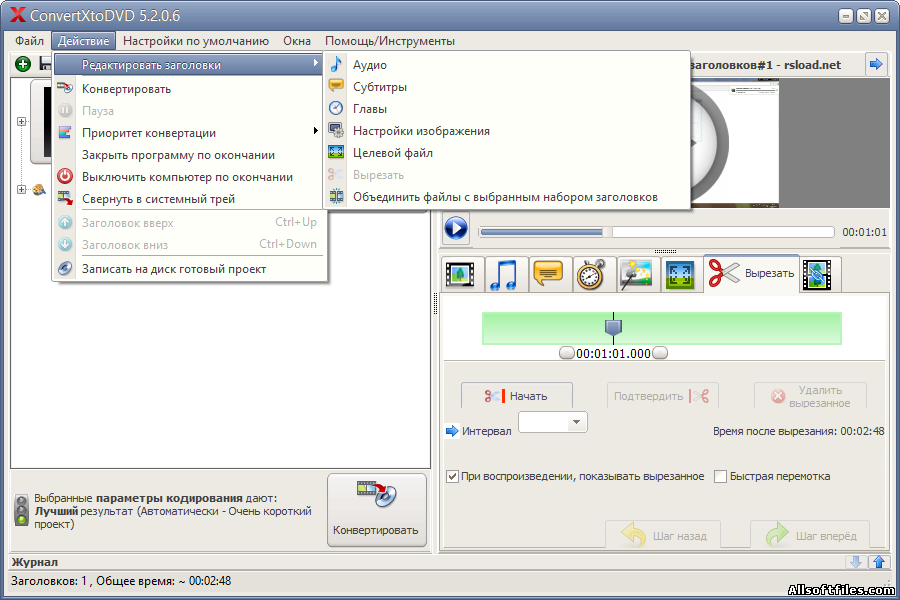This screenshot has width=900, height=600.
Task: Select Объединить файлы с выбранным набором заголовков
Action: coord(507,197)
